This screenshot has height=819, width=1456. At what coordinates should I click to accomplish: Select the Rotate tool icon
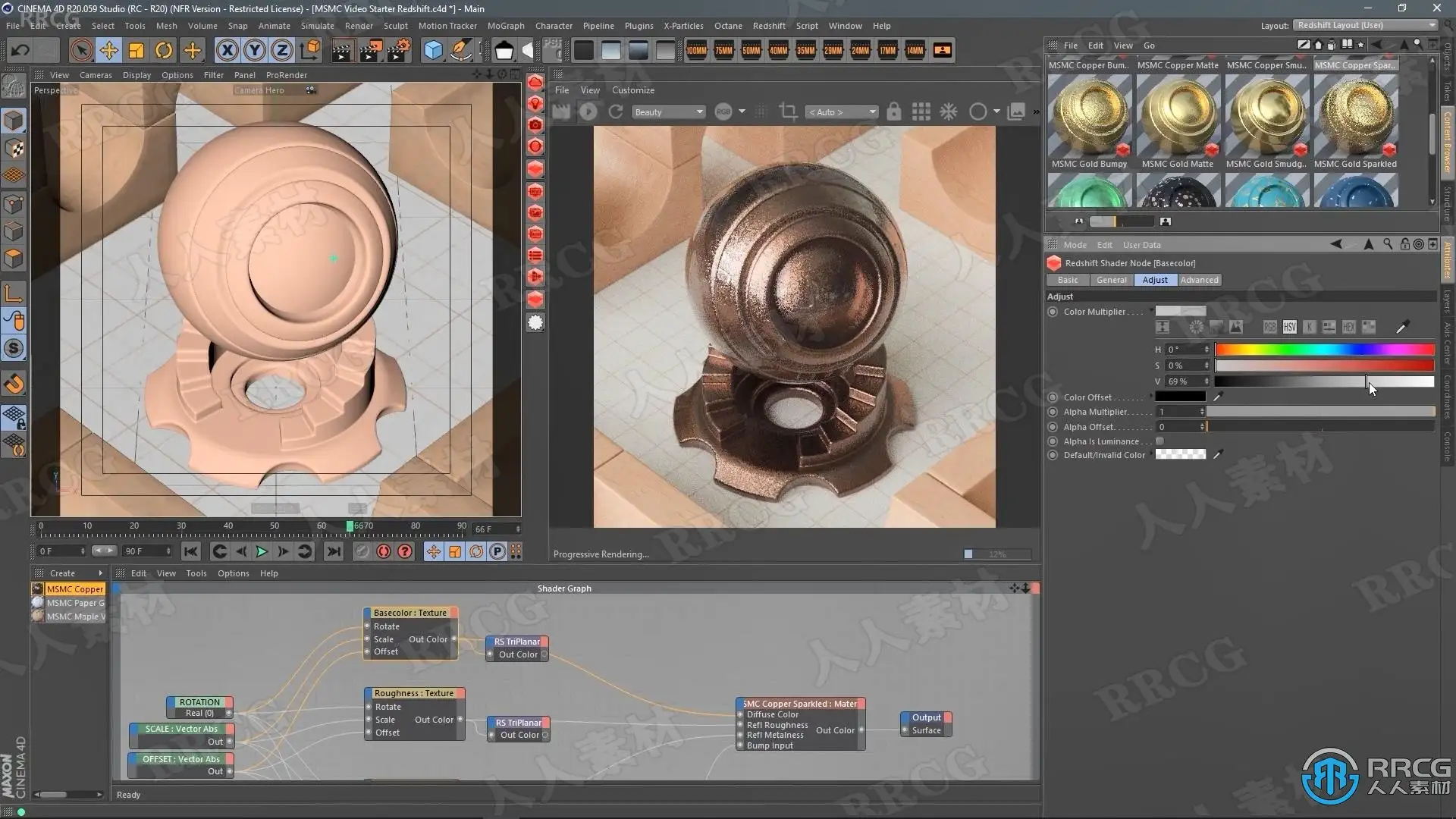pyautogui.click(x=164, y=51)
